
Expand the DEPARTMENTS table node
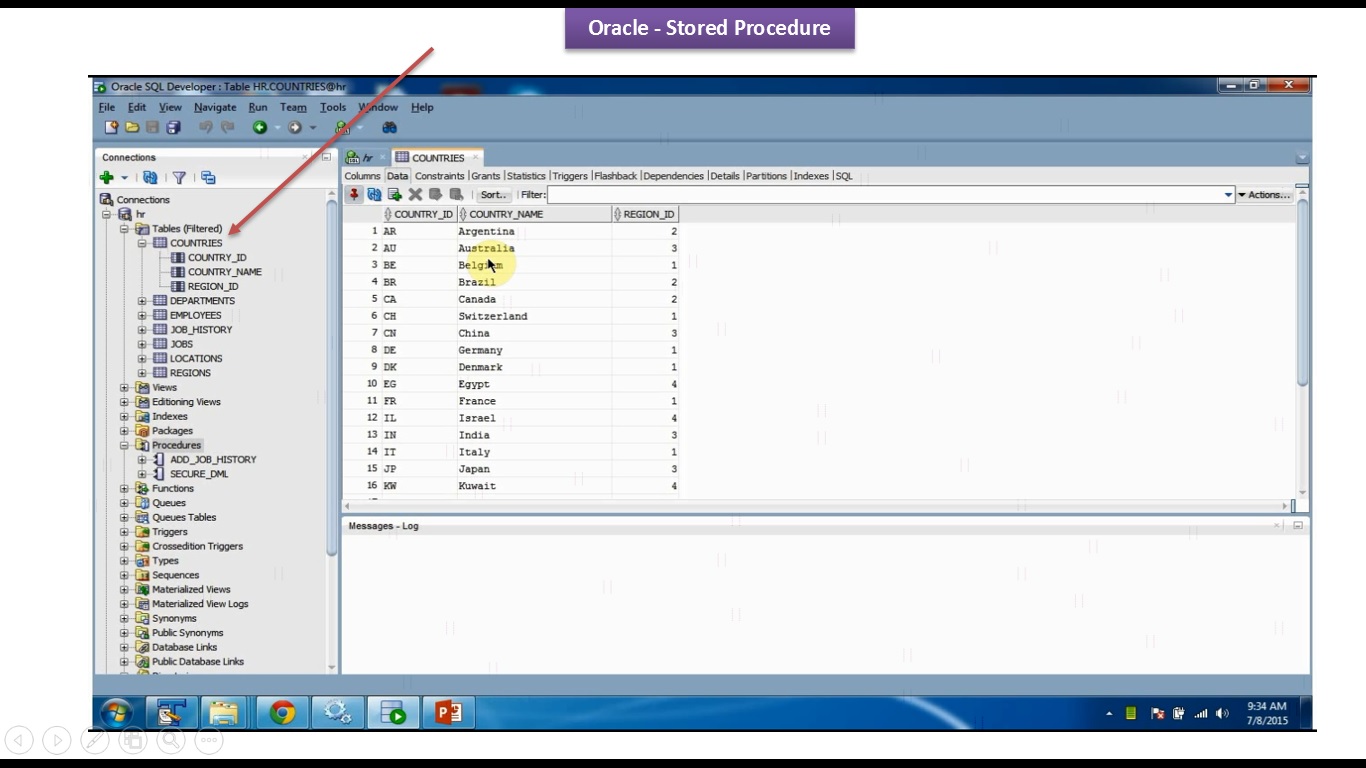click(142, 301)
